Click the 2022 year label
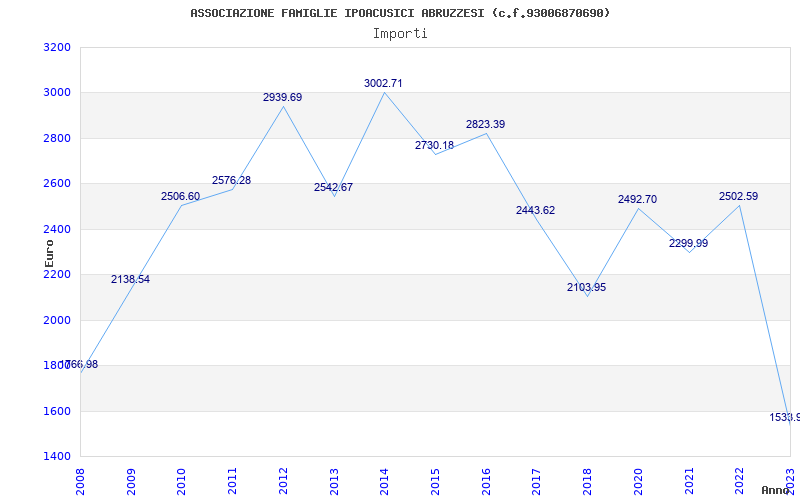 pos(740,482)
